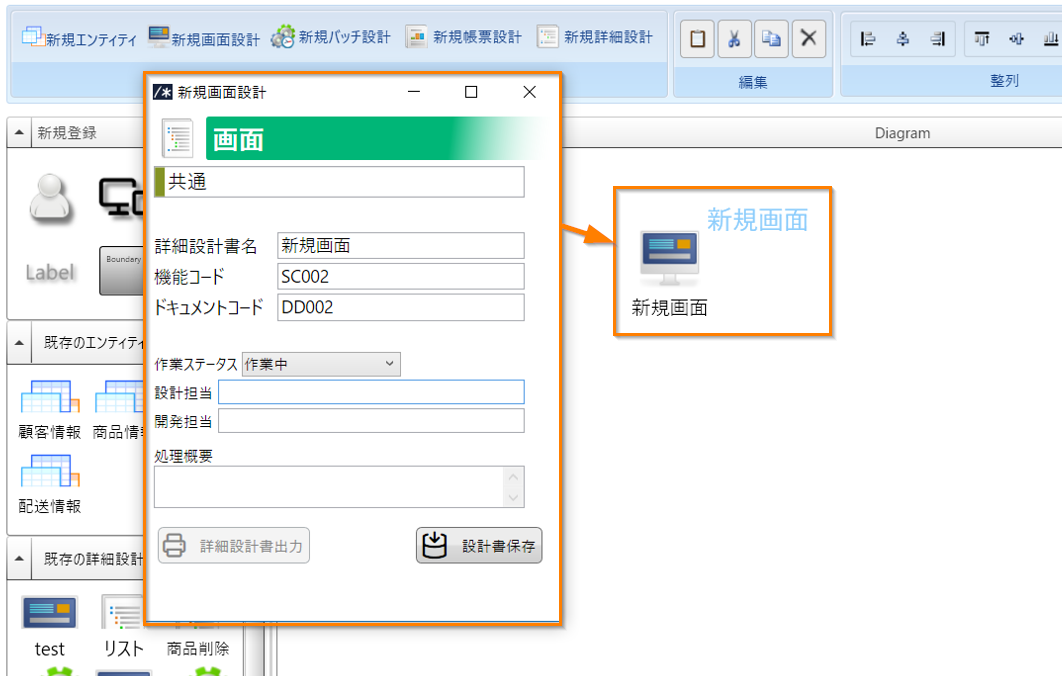Select 新規帳票設計 in the toolbar
This screenshot has height=676, width=1062.
(x=464, y=38)
